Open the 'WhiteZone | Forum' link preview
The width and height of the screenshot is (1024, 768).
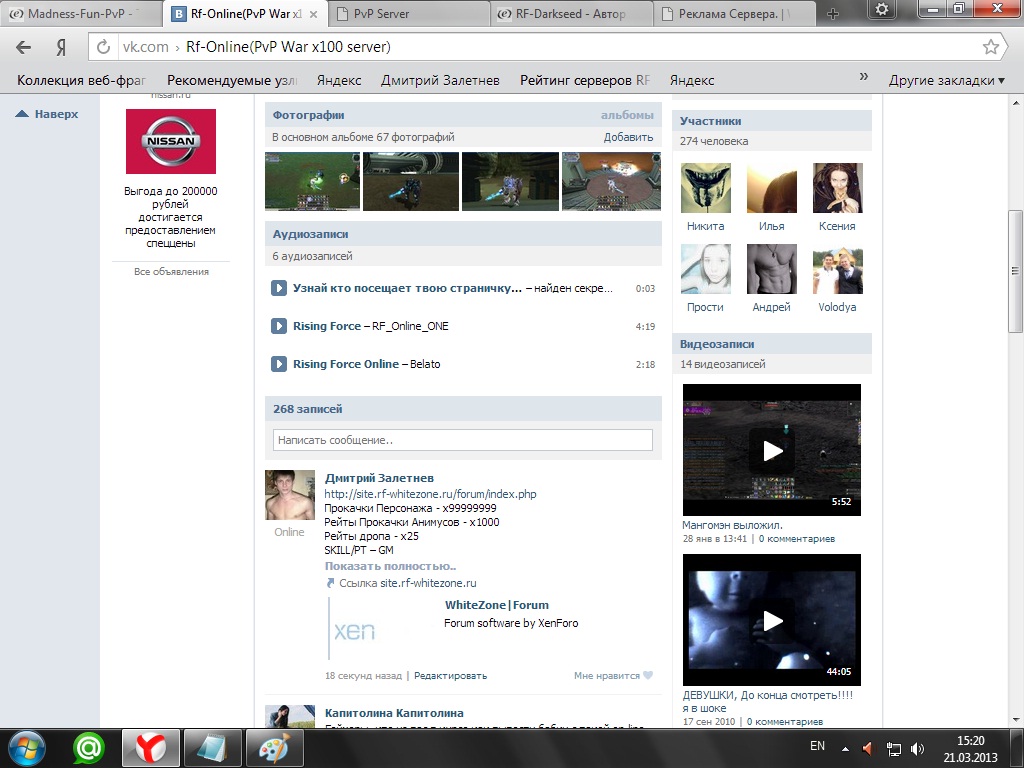pyautogui.click(x=497, y=605)
